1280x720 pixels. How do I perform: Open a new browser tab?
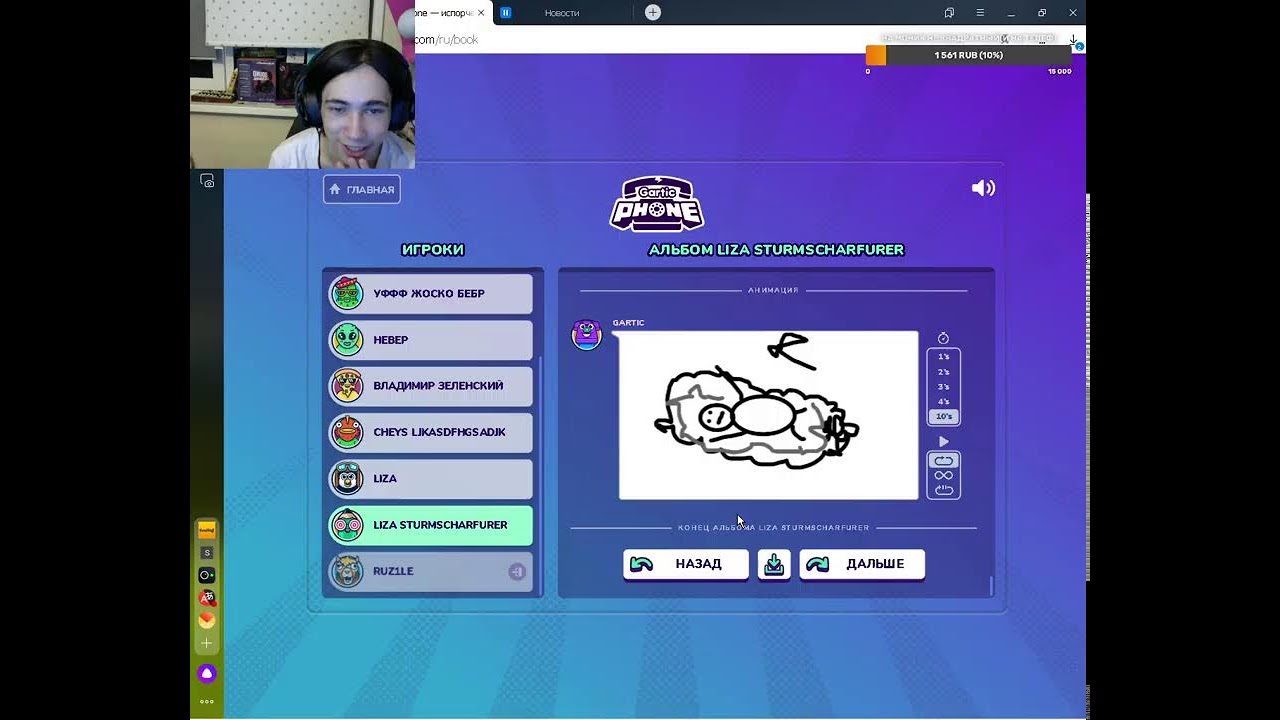(x=653, y=12)
